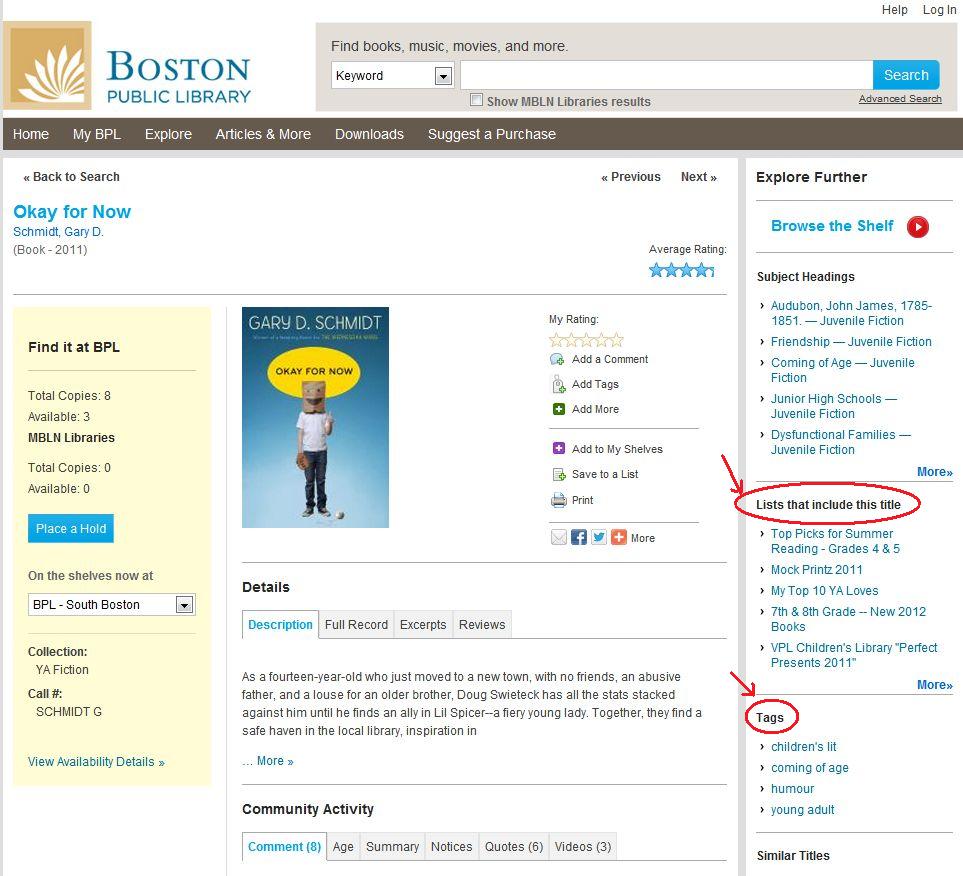Click the Log In link
The height and width of the screenshot is (876, 963).
(939, 9)
